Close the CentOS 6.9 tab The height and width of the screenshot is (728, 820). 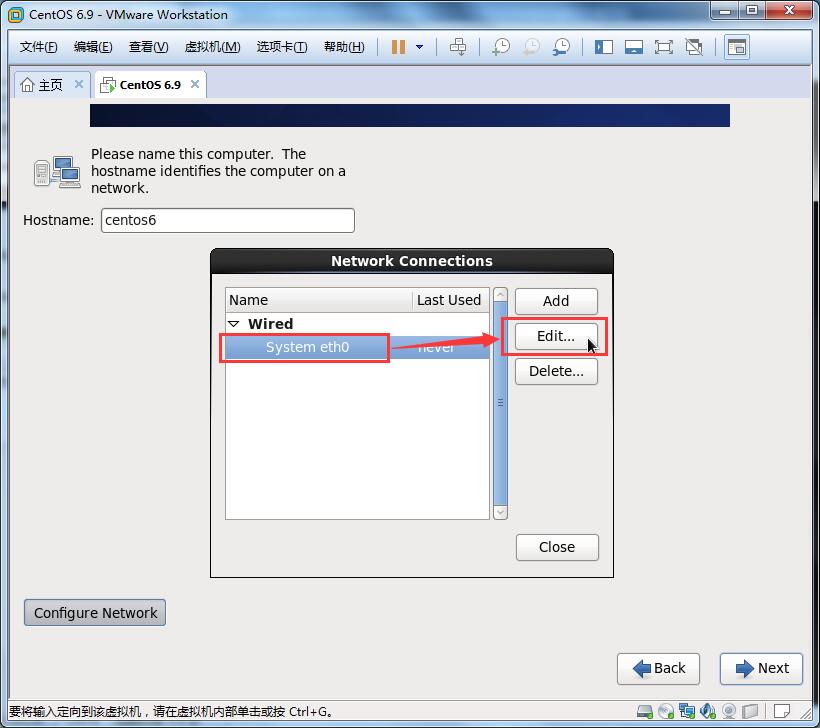tap(195, 84)
